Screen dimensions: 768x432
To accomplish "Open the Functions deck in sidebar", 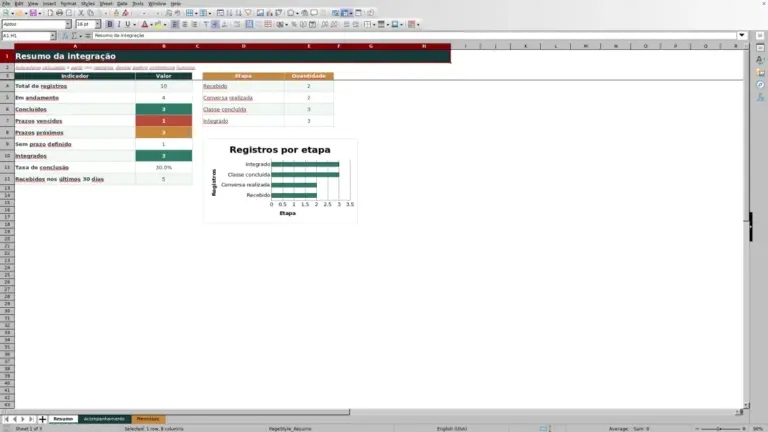I will coord(760,97).
